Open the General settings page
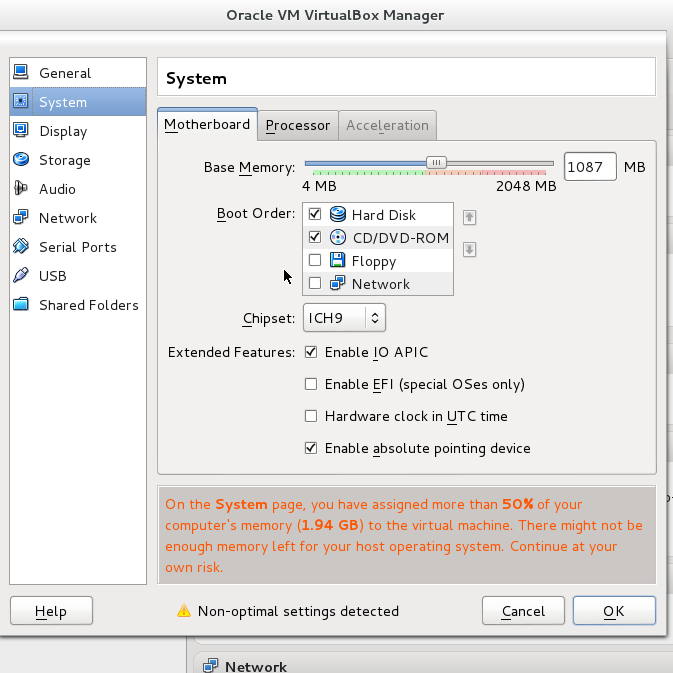The height and width of the screenshot is (673, 673). tap(78, 73)
